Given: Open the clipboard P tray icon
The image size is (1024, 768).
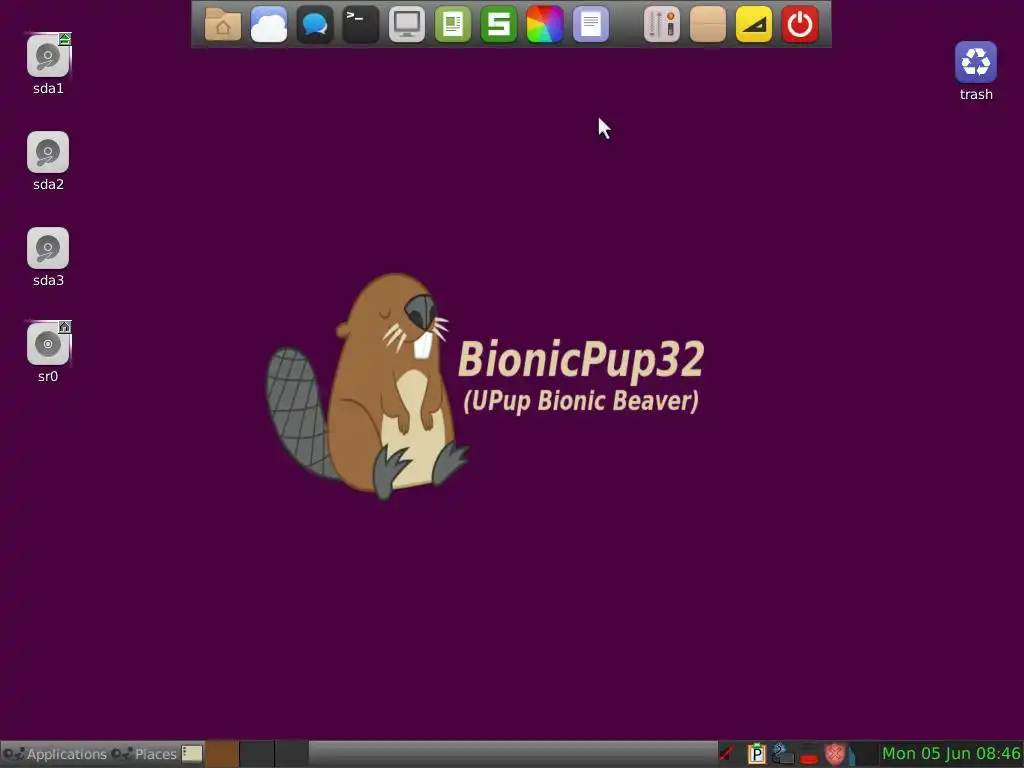Looking at the screenshot, I should (756, 754).
